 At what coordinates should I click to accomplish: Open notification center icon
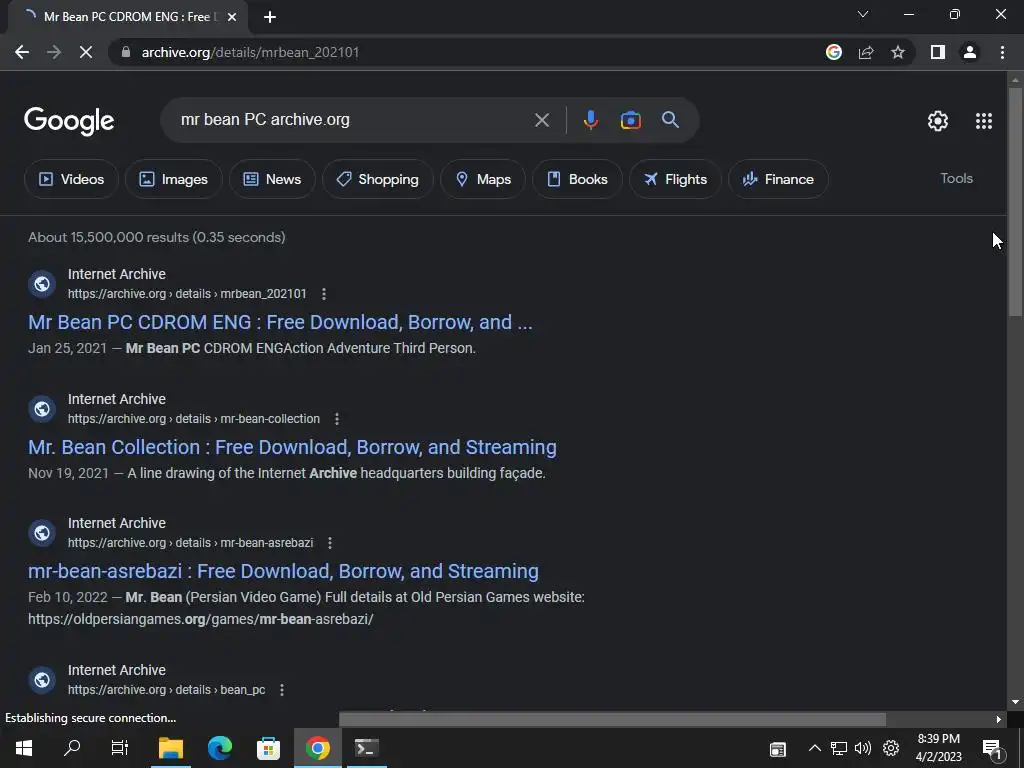pos(991,748)
